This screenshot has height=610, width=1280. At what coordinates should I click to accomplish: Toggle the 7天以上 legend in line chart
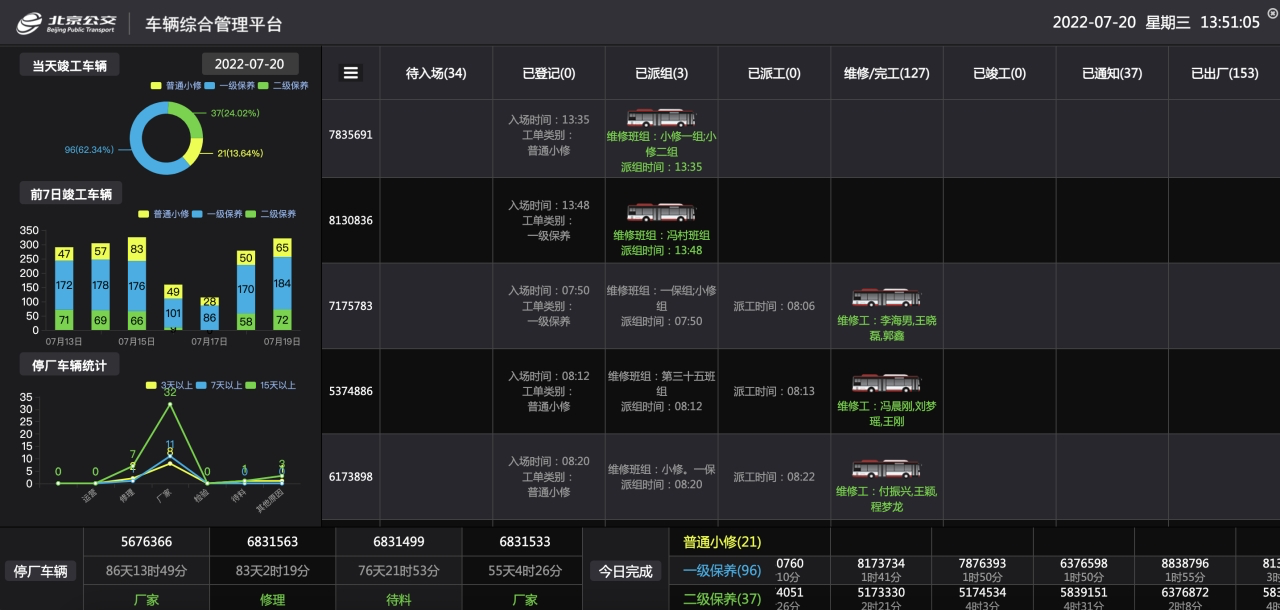(x=214, y=385)
